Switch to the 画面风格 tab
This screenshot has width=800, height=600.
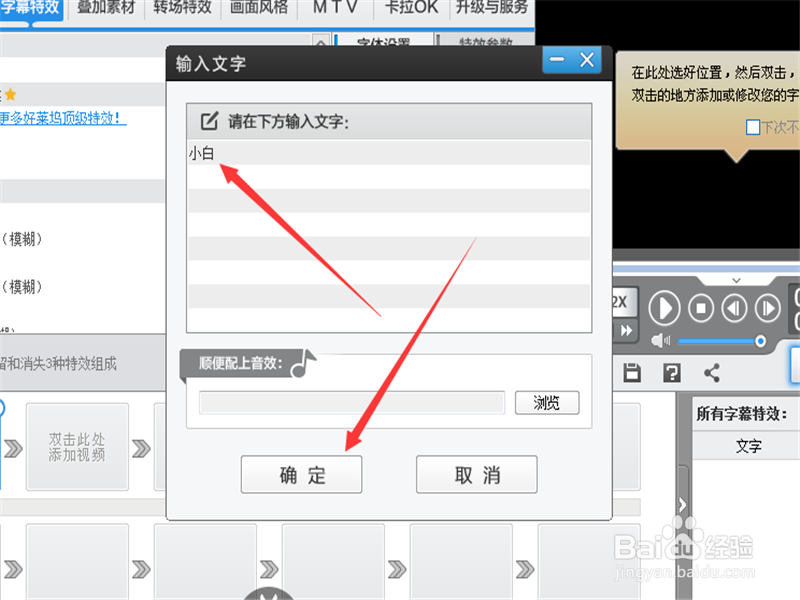point(259,8)
